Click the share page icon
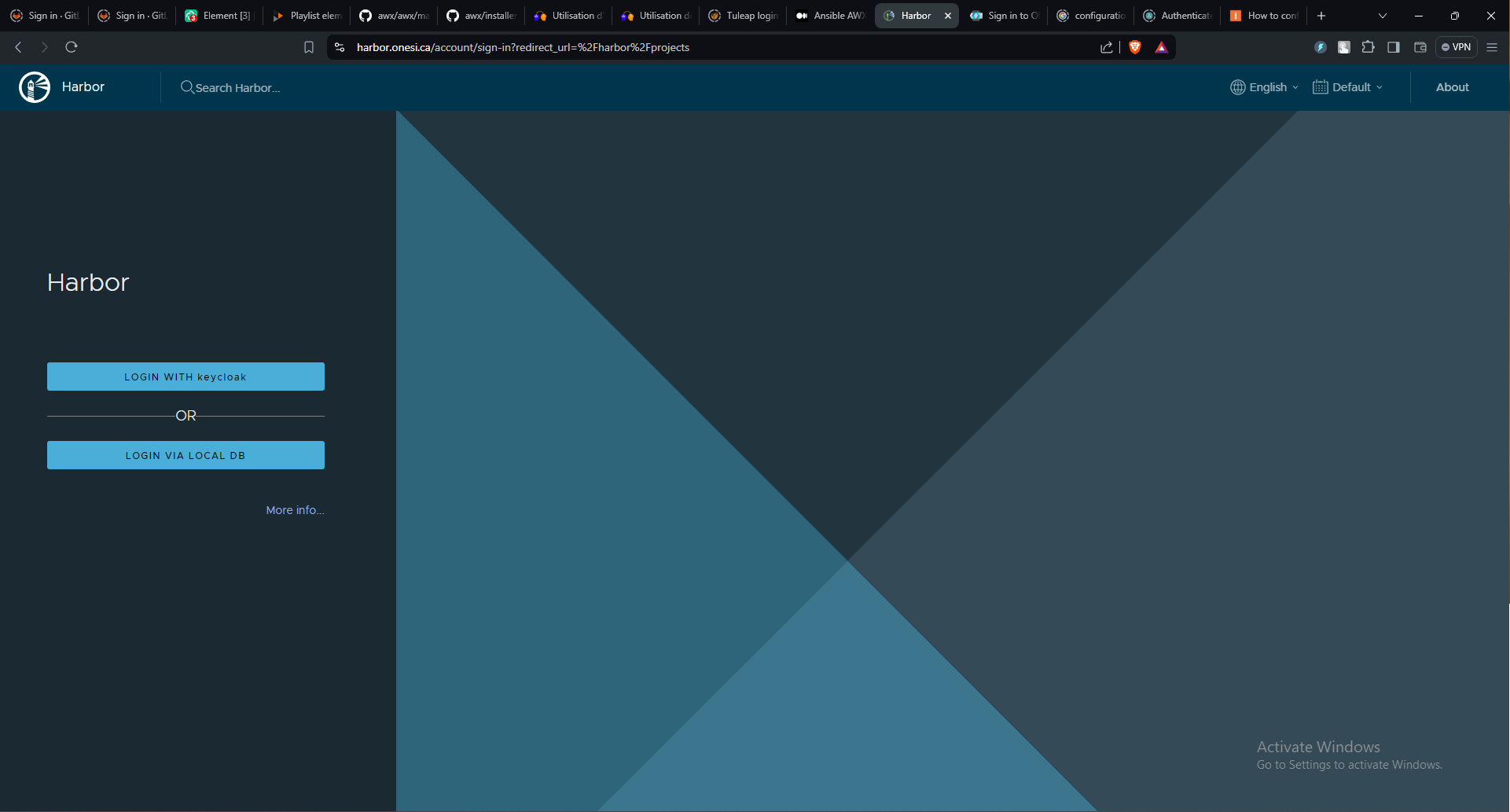Image resolution: width=1510 pixels, height=812 pixels. [1106, 47]
